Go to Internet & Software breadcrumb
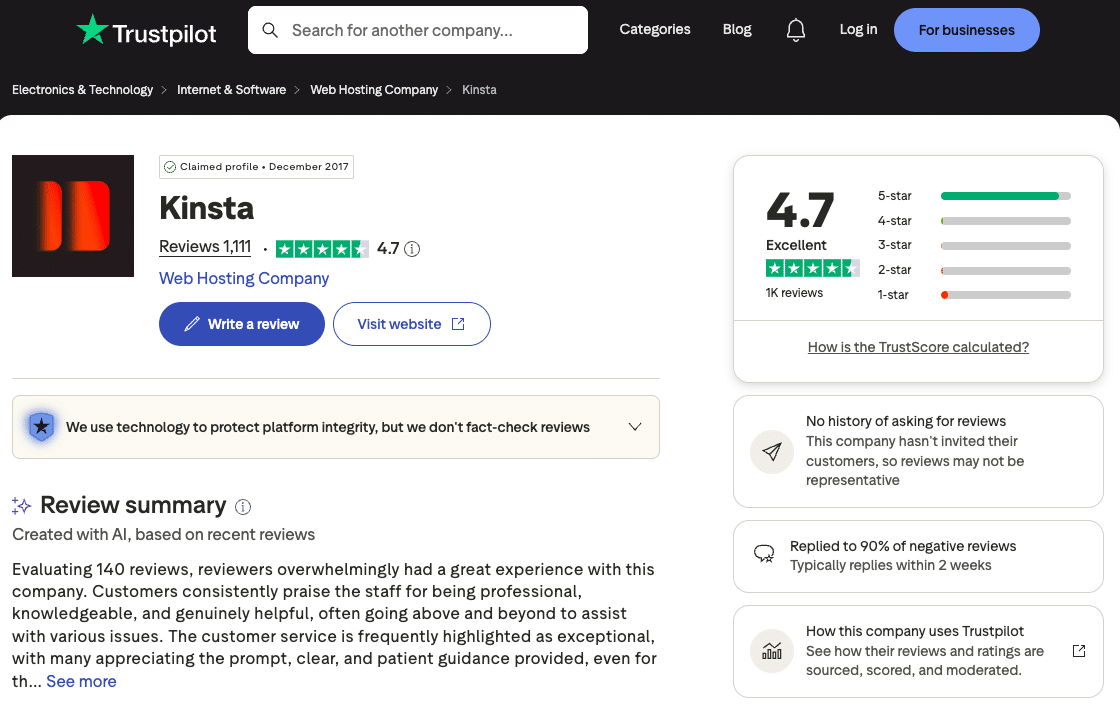The width and height of the screenshot is (1120, 716). (231, 90)
